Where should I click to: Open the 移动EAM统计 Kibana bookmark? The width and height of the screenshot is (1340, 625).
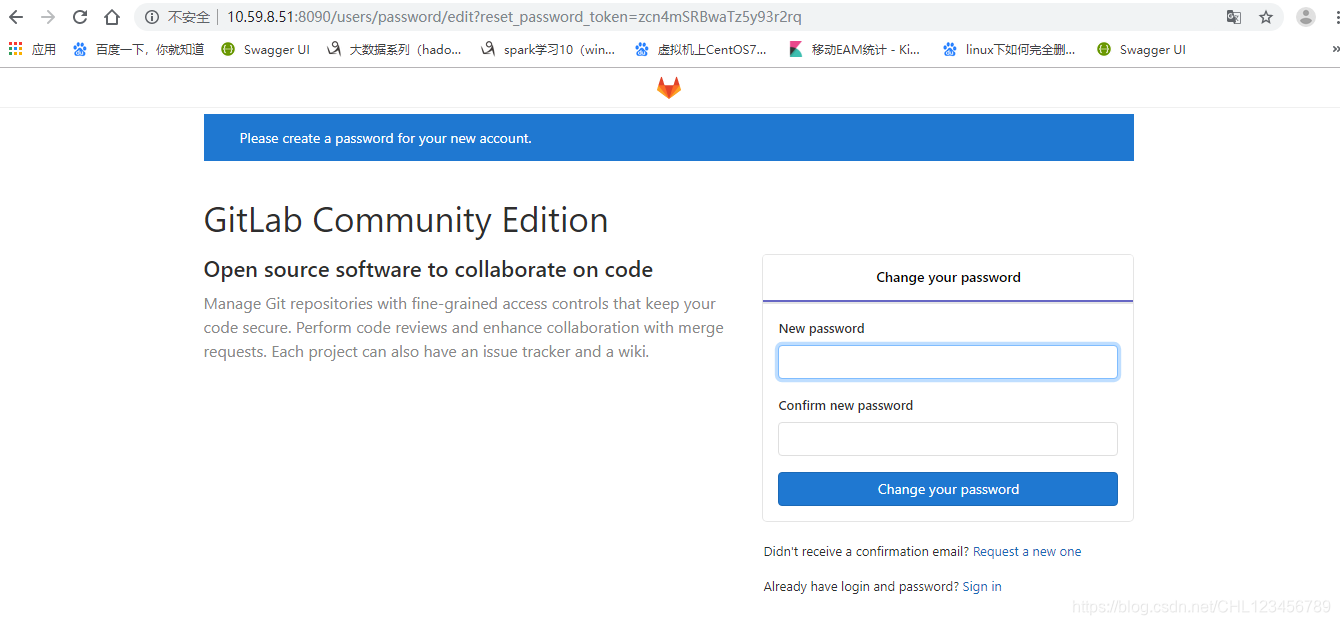tap(854, 49)
